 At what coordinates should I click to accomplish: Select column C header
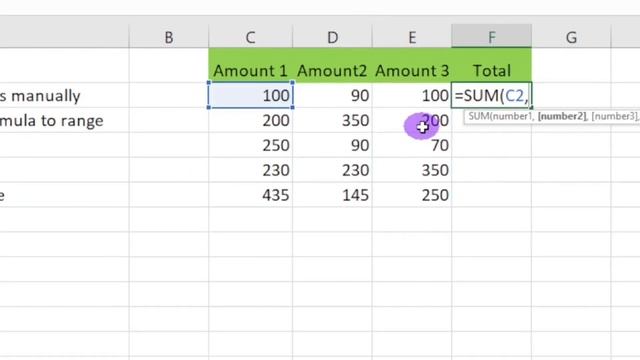coord(250,37)
